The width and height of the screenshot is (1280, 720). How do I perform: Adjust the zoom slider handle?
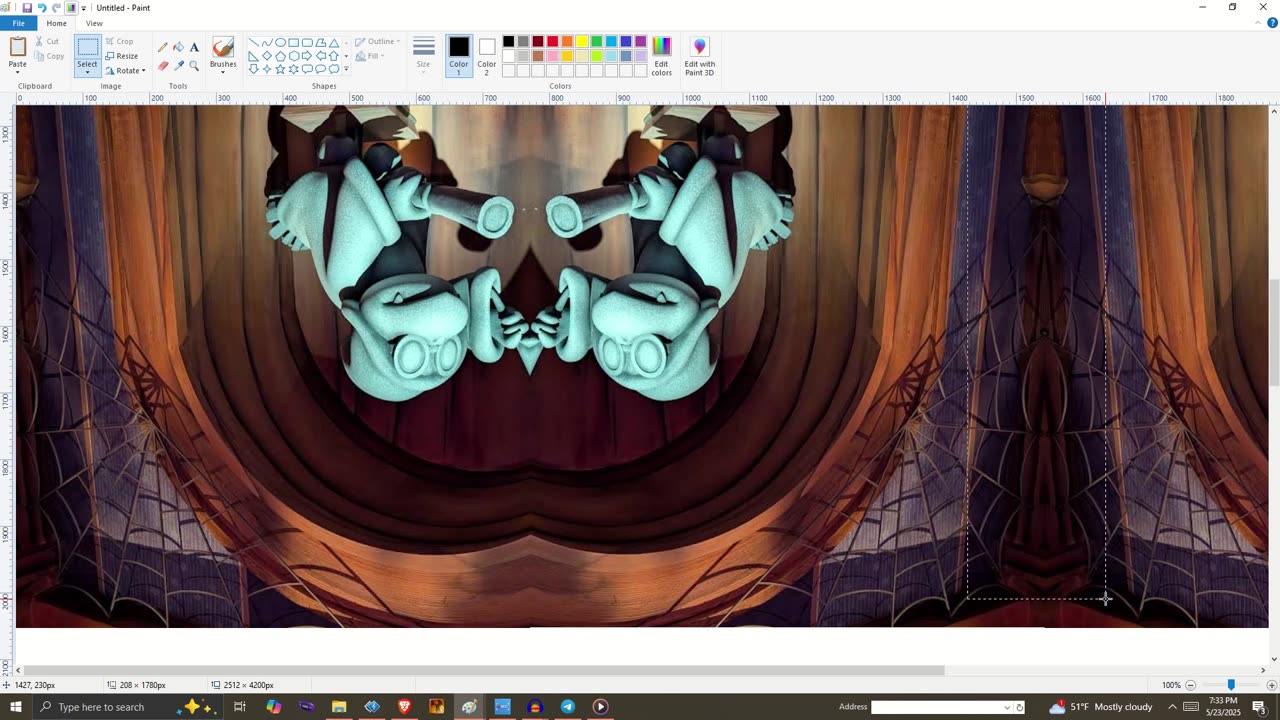[x=1231, y=685]
